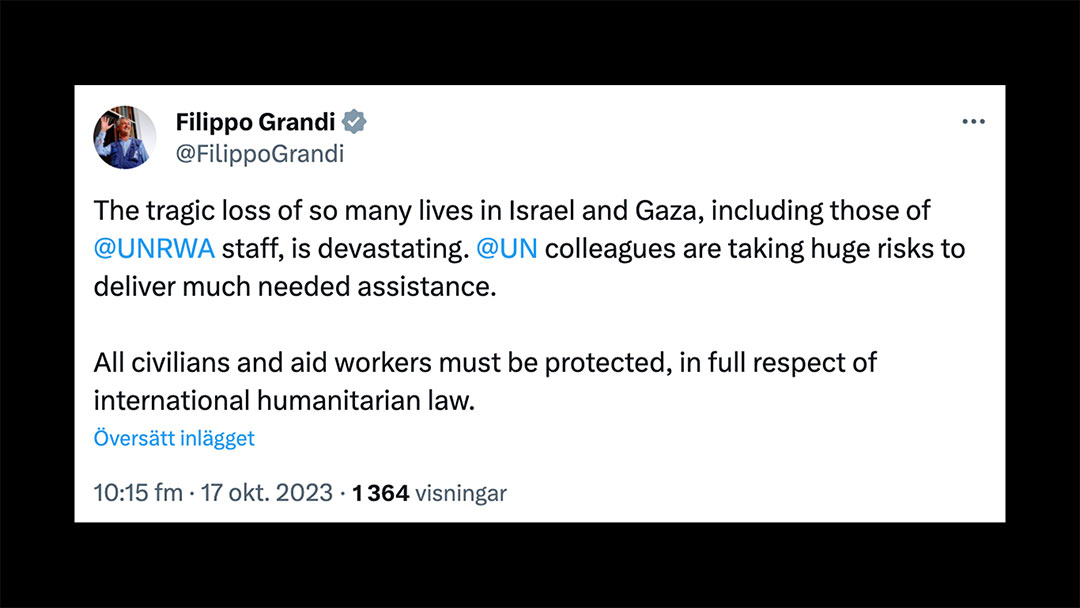This screenshot has width=1080, height=608.
Task: Click the sentence starting "The tragic loss"
Action: (x=300, y=211)
